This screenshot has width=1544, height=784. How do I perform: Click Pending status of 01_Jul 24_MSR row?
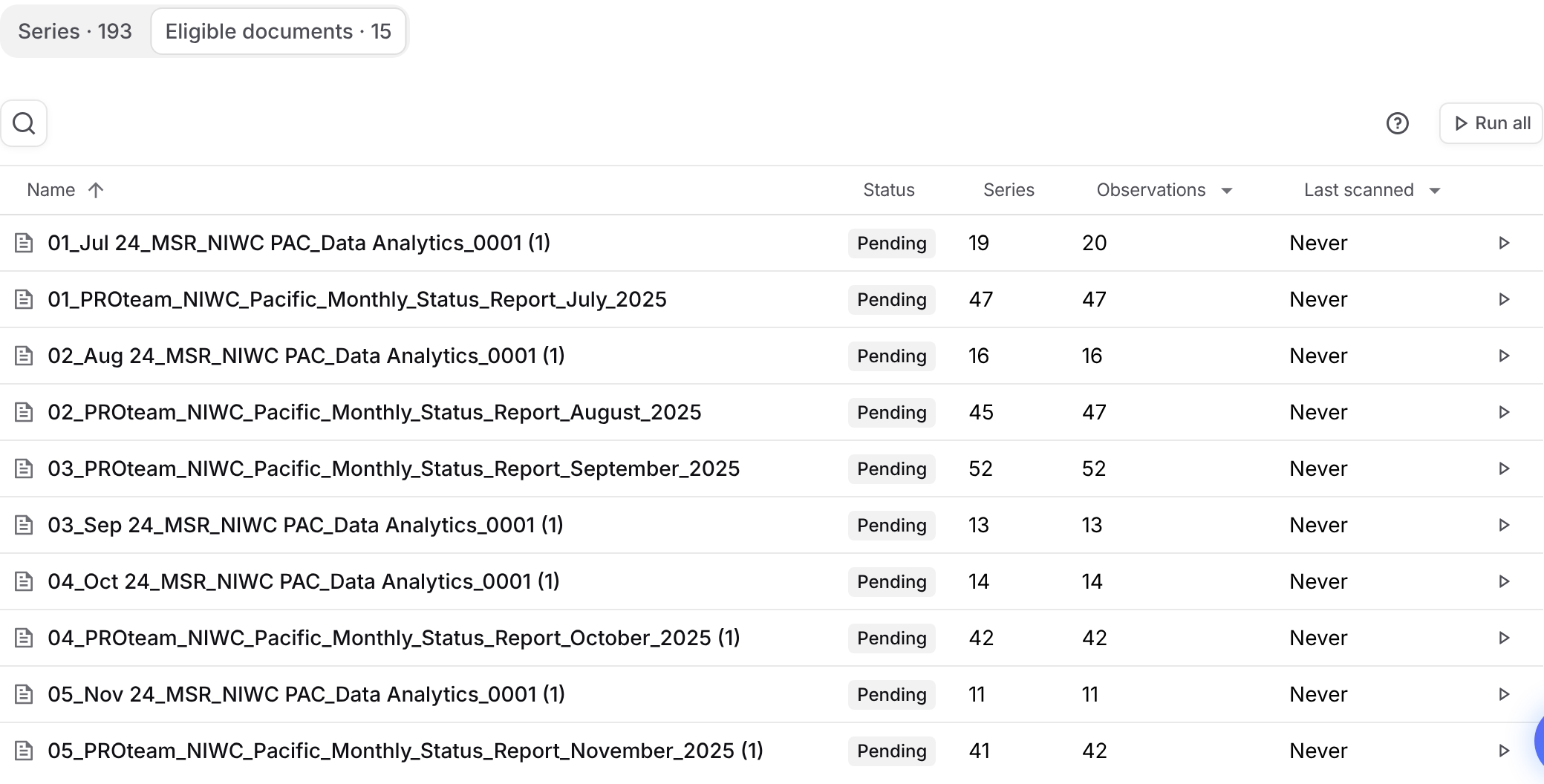pyautogui.click(x=892, y=243)
